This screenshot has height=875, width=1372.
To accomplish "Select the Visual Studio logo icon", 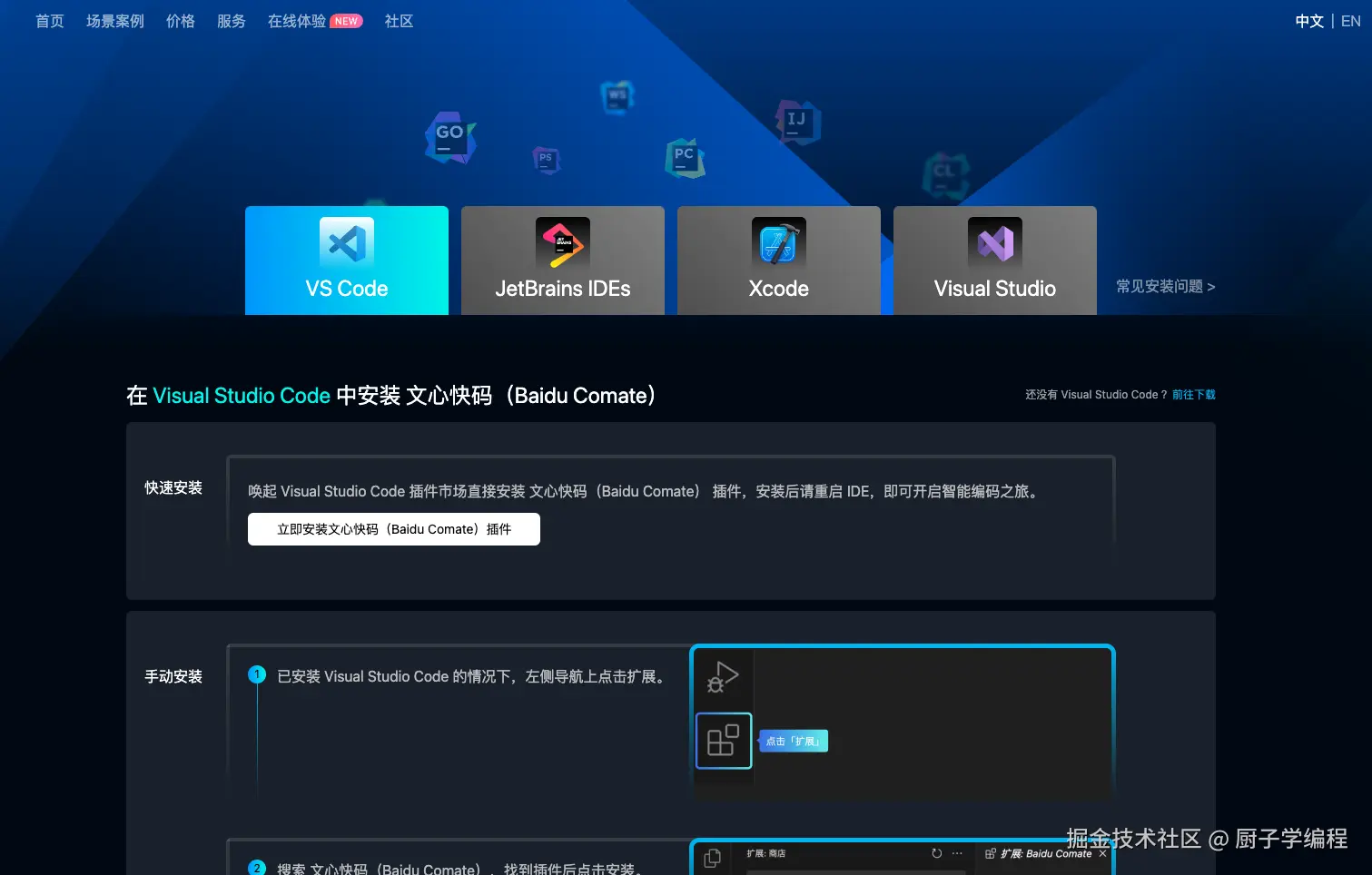I will point(994,242).
